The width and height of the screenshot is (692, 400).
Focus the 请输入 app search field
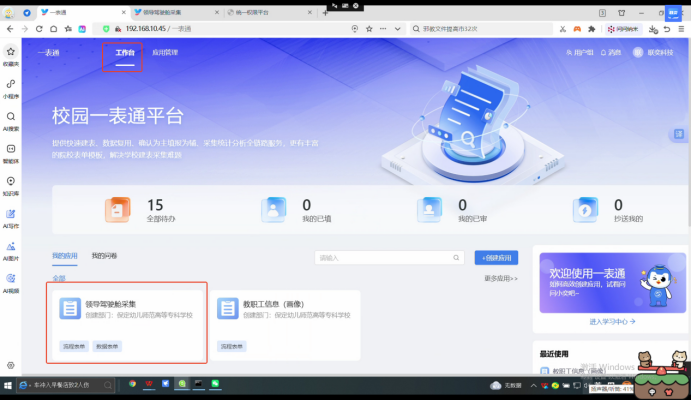pos(389,258)
